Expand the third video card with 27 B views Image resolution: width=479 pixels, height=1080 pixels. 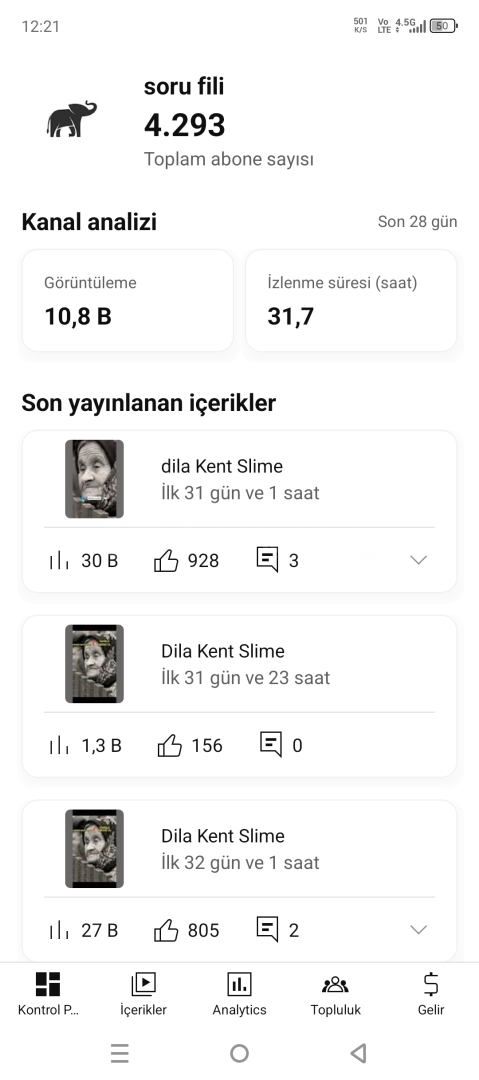(418, 930)
